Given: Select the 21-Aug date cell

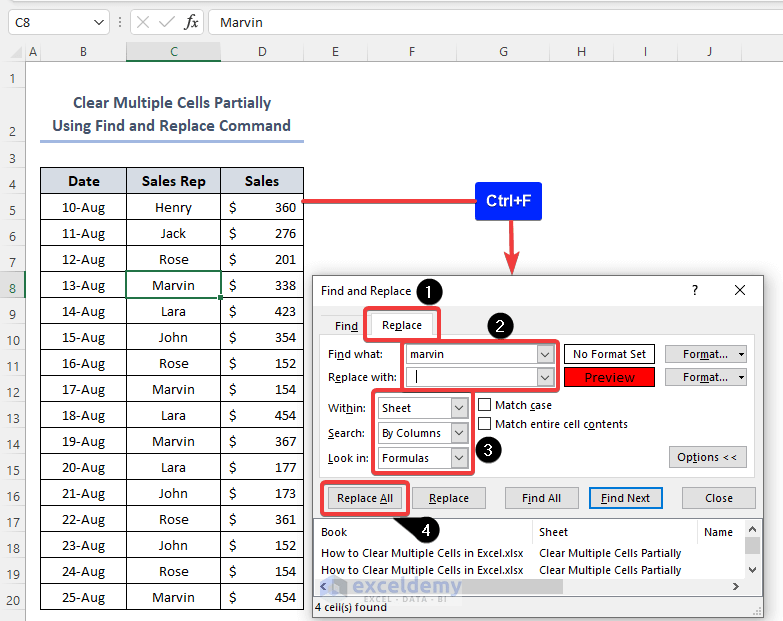Looking at the screenshot, I should [83, 493].
